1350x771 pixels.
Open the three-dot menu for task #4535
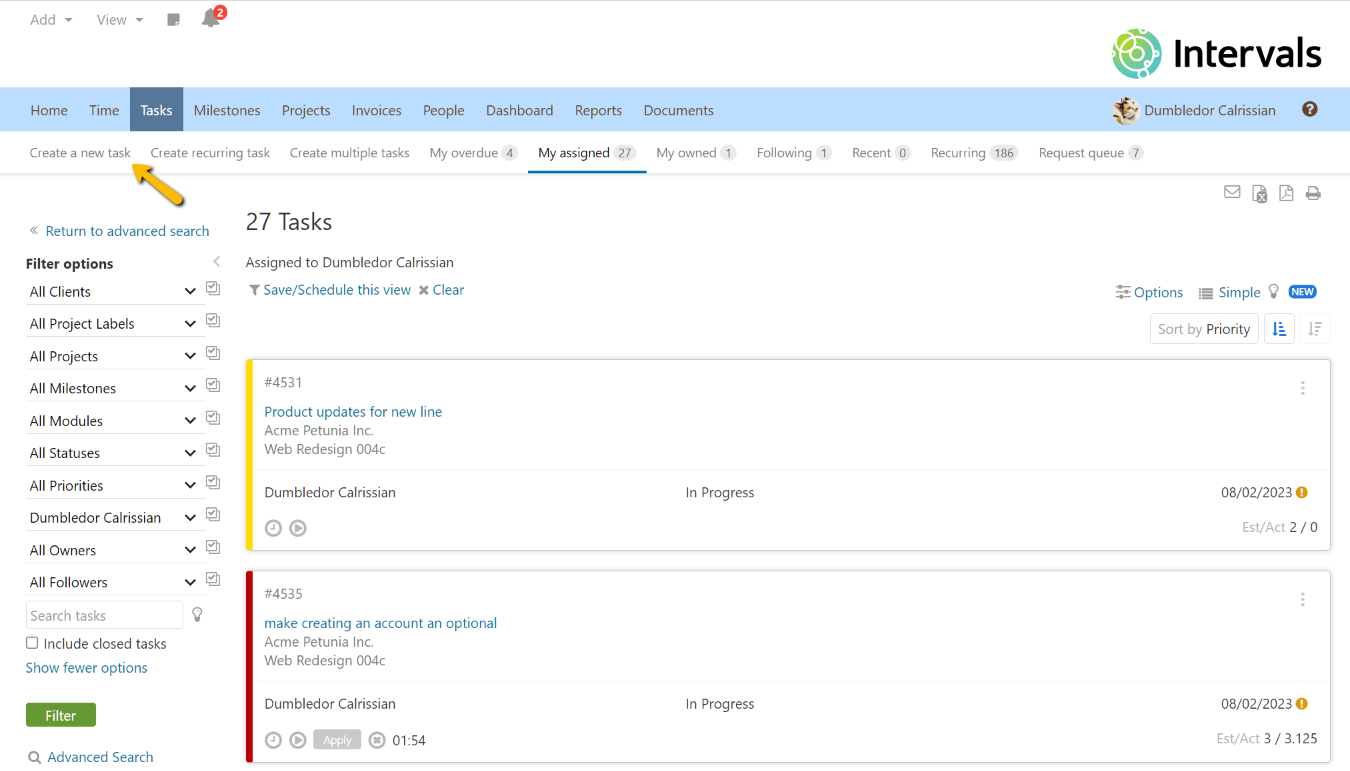[x=1302, y=599]
